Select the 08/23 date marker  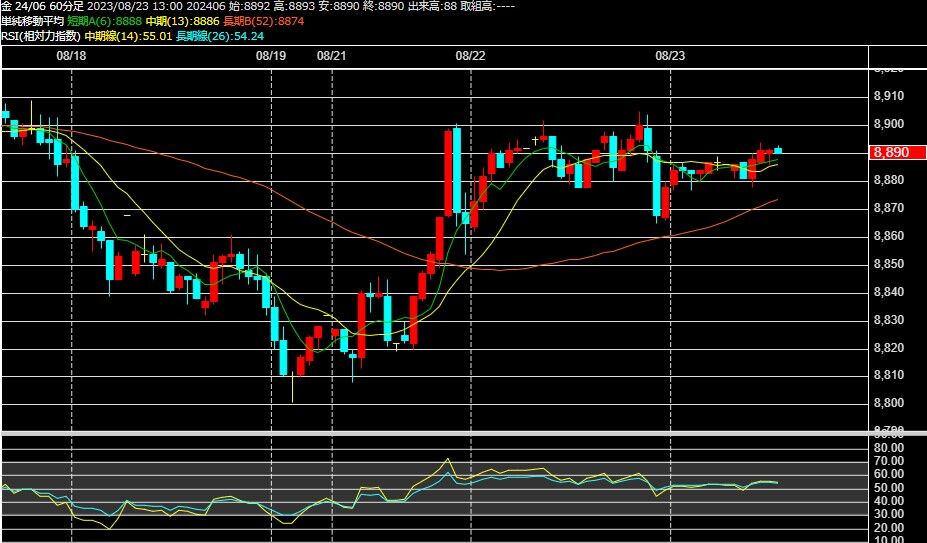pos(670,56)
